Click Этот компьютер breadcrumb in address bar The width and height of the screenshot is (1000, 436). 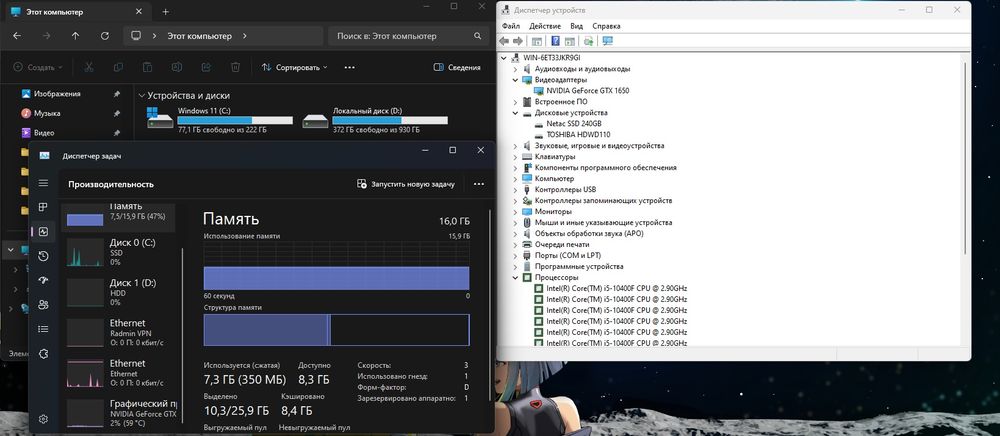(200, 36)
